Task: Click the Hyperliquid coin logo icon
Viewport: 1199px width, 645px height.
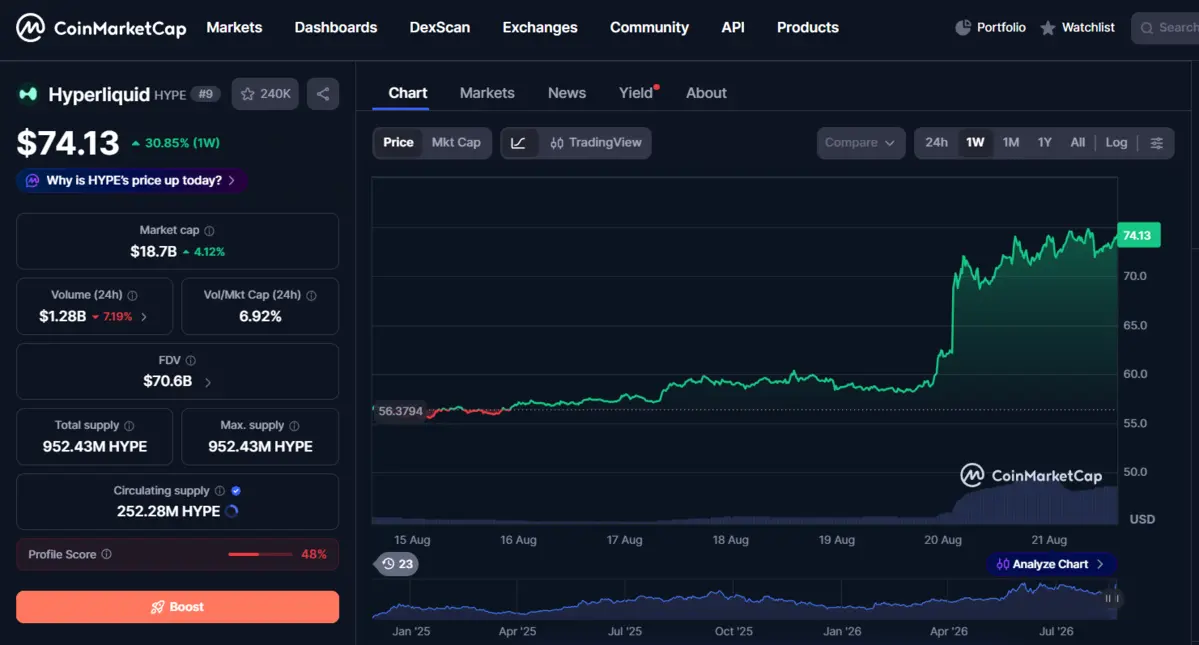Action: point(28,94)
